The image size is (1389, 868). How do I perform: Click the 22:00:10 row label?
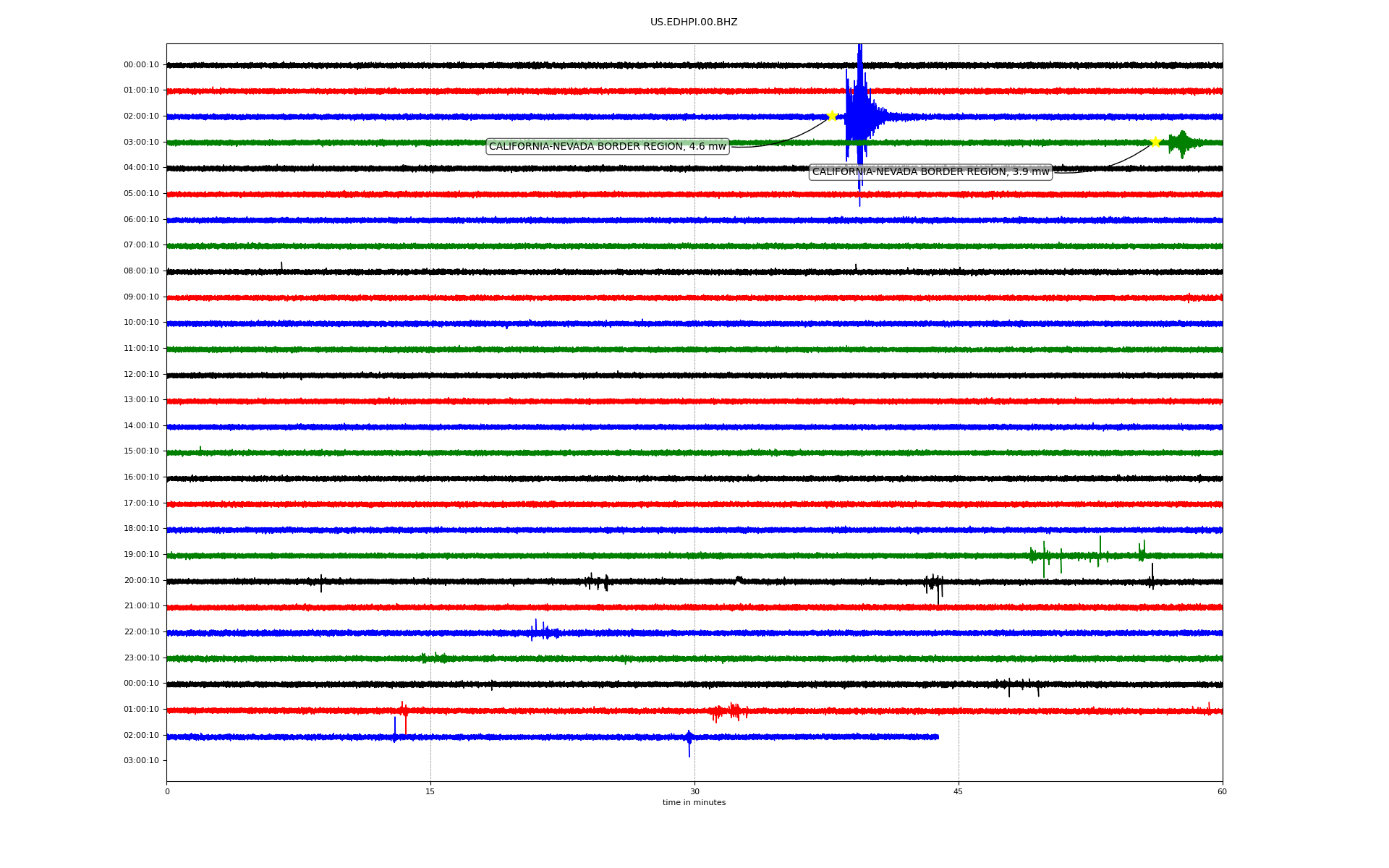(141, 632)
